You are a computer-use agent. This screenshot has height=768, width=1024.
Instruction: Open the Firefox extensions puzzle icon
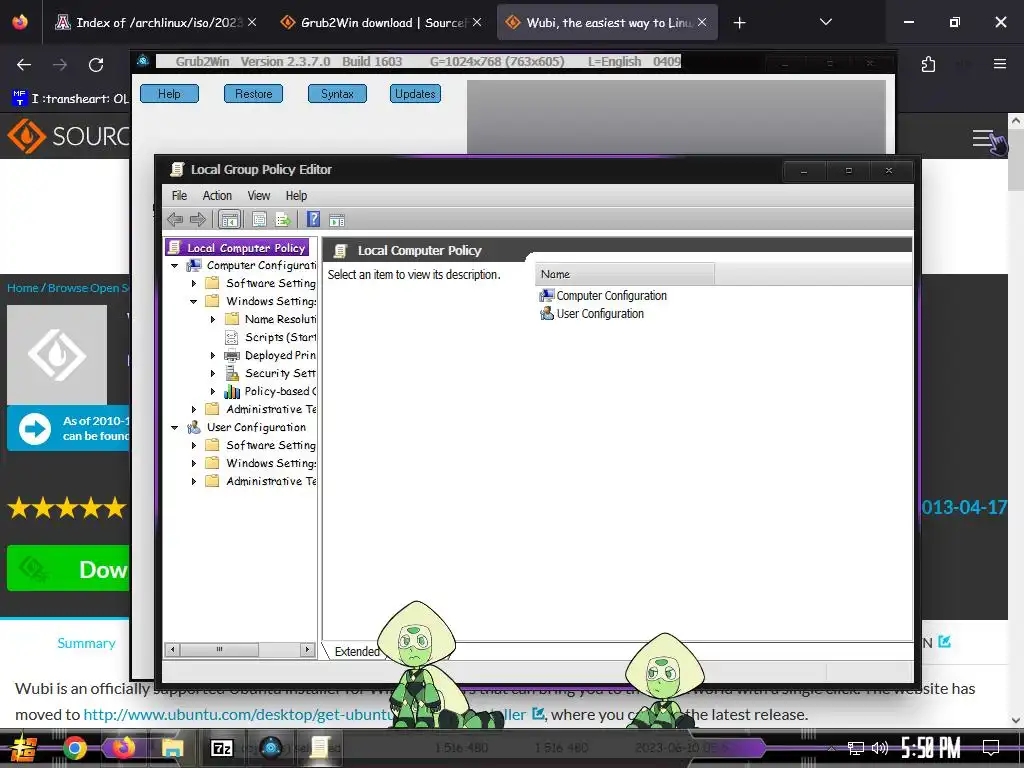tap(928, 64)
